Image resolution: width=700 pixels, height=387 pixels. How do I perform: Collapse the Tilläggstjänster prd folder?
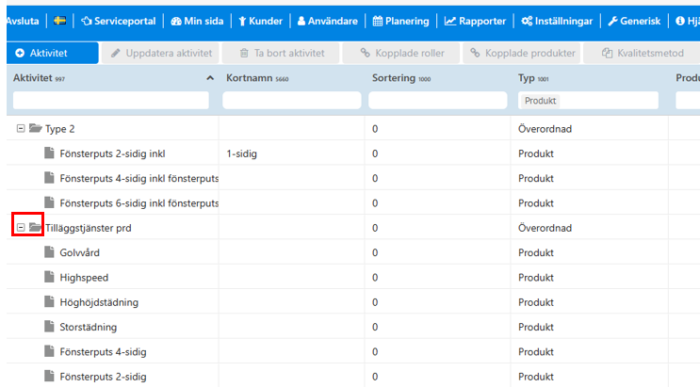(x=21, y=228)
